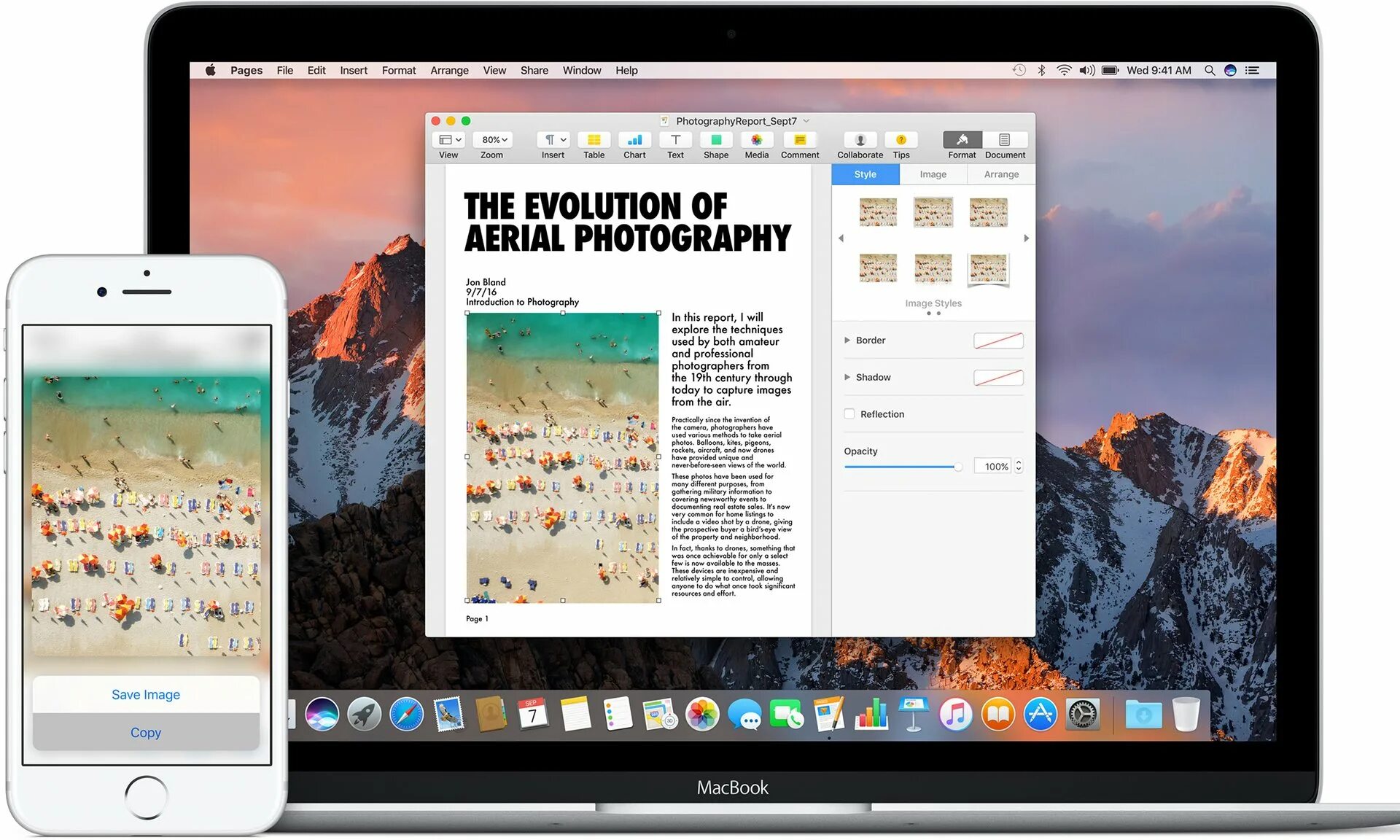This screenshot has width=1400, height=840.
Task: Tap Save Image on the iPhone
Action: tap(146, 695)
